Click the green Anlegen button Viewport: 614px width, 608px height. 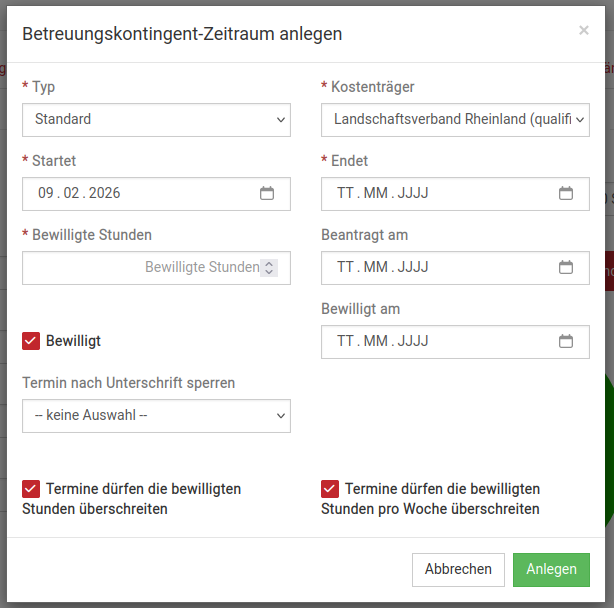click(551, 569)
